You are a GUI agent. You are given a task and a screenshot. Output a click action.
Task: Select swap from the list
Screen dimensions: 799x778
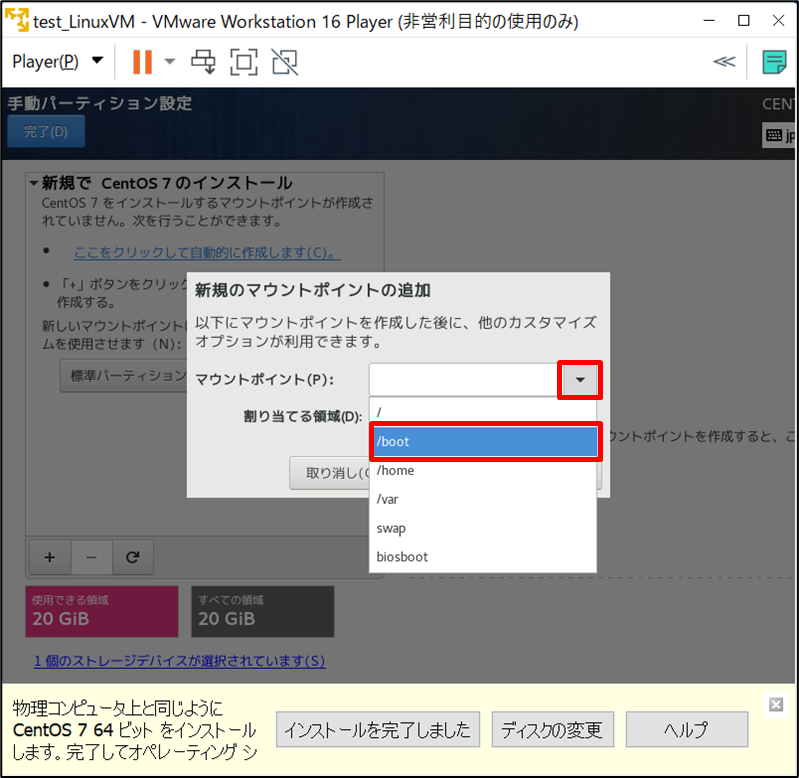pos(483,528)
